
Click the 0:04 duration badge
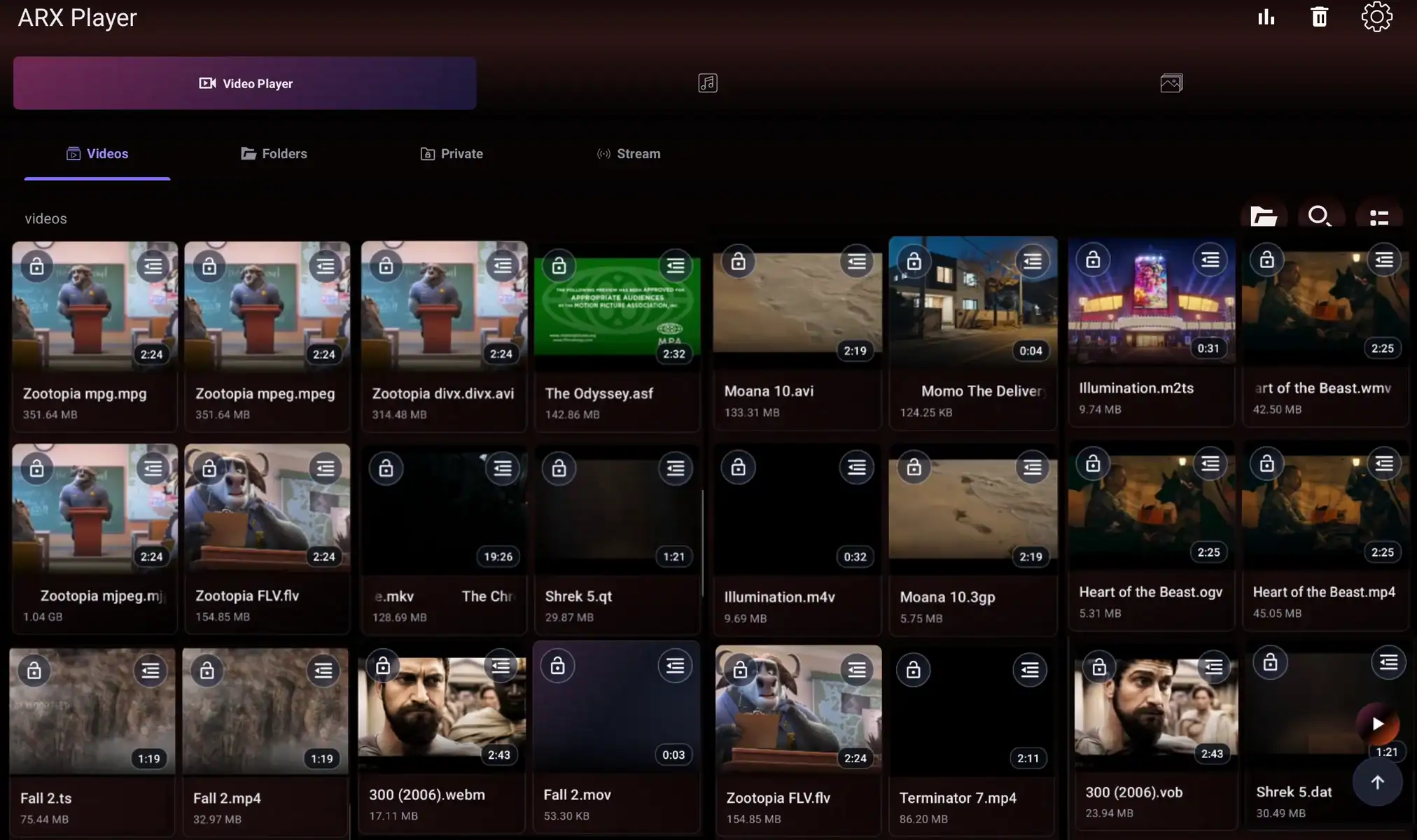pos(1031,351)
